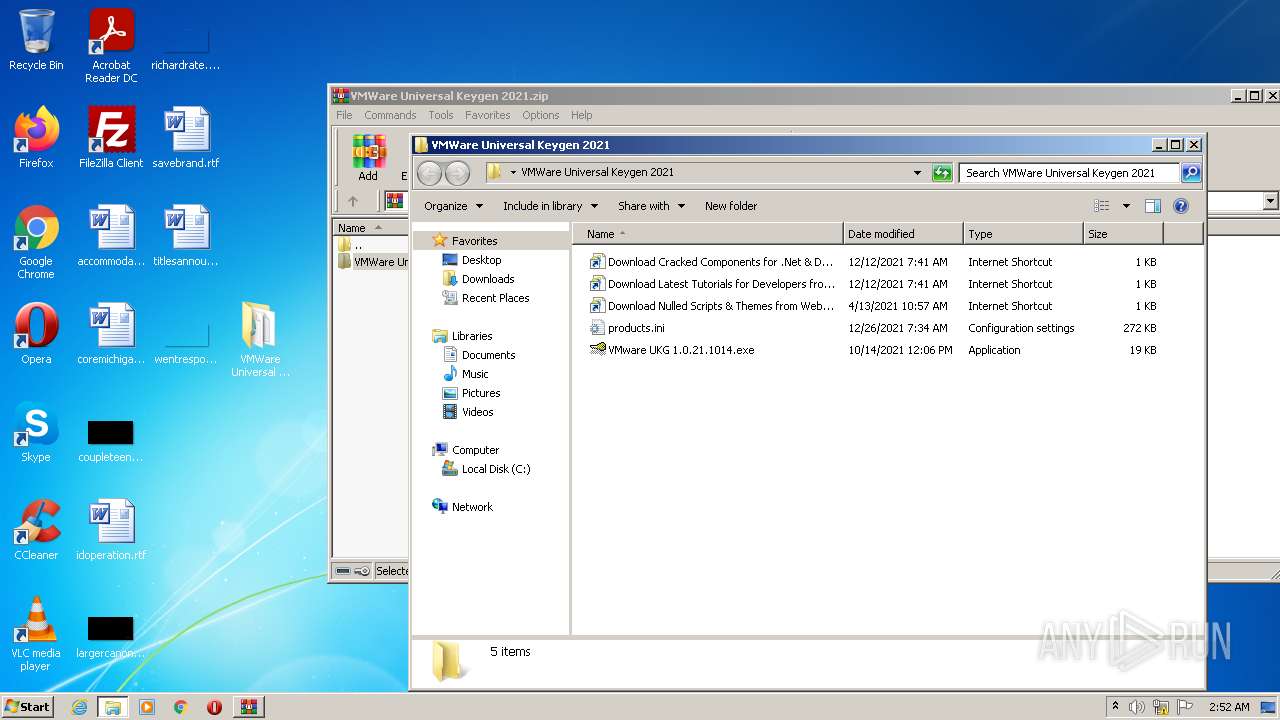
Task: Click the WinRAR Add toolbar icon
Action: coord(368,158)
